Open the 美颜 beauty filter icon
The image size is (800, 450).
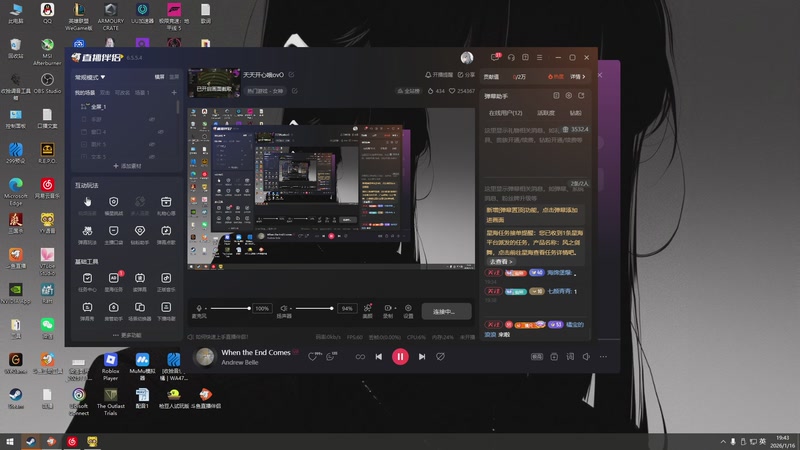click(x=367, y=308)
